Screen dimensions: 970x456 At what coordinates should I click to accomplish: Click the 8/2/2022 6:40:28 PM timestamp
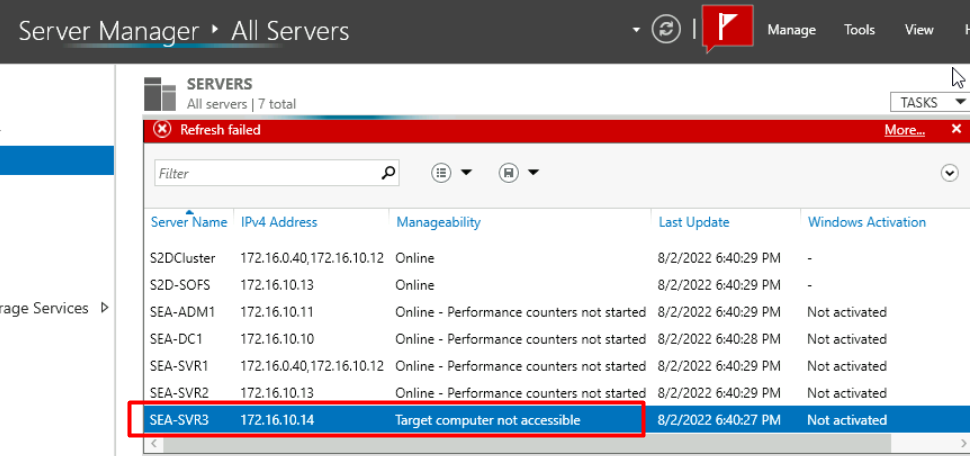(x=719, y=339)
